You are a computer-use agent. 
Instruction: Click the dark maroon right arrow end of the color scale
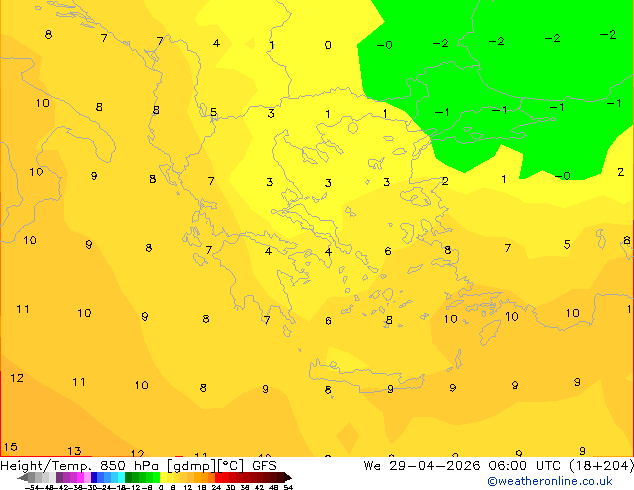(288, 477)
